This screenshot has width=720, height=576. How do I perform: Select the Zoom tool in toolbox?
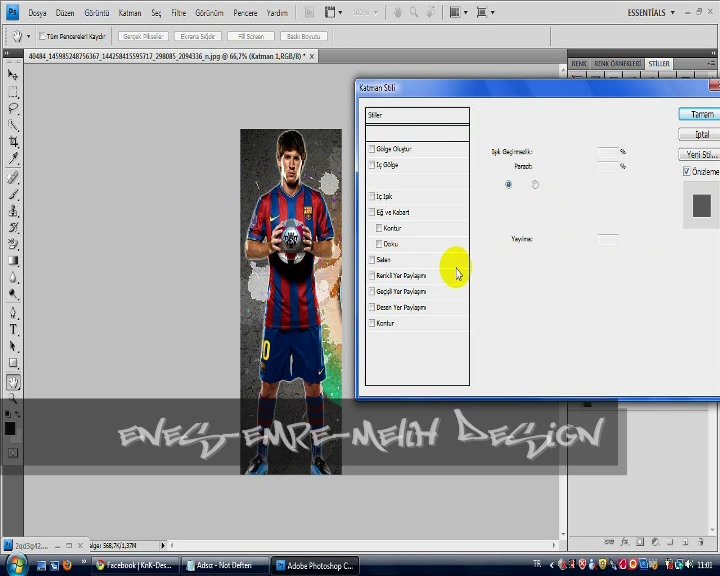click(13, 398)
